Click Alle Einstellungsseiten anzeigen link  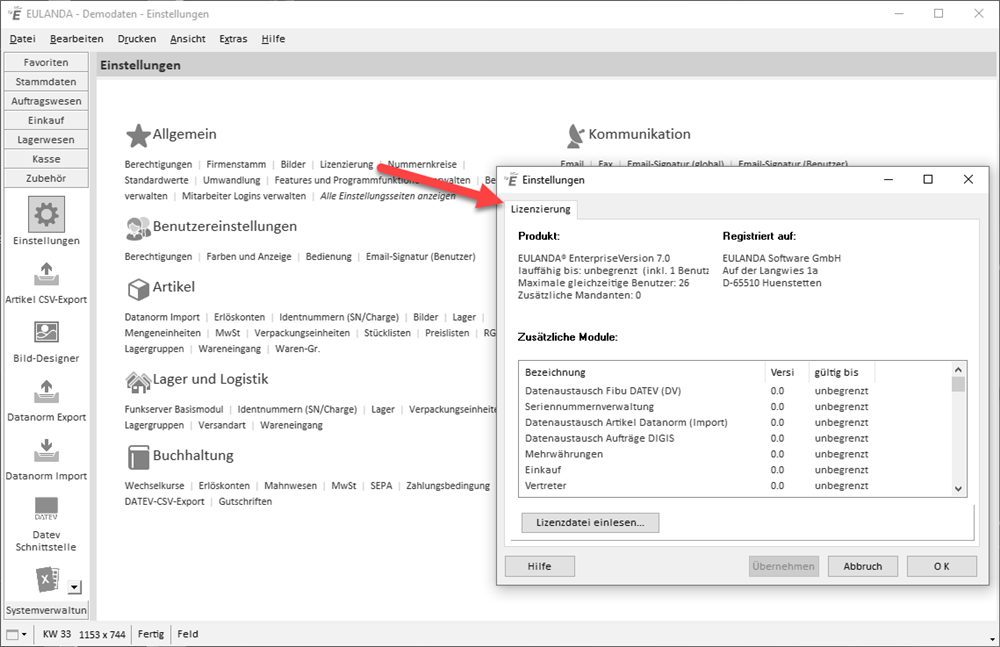tap(388, 196)
